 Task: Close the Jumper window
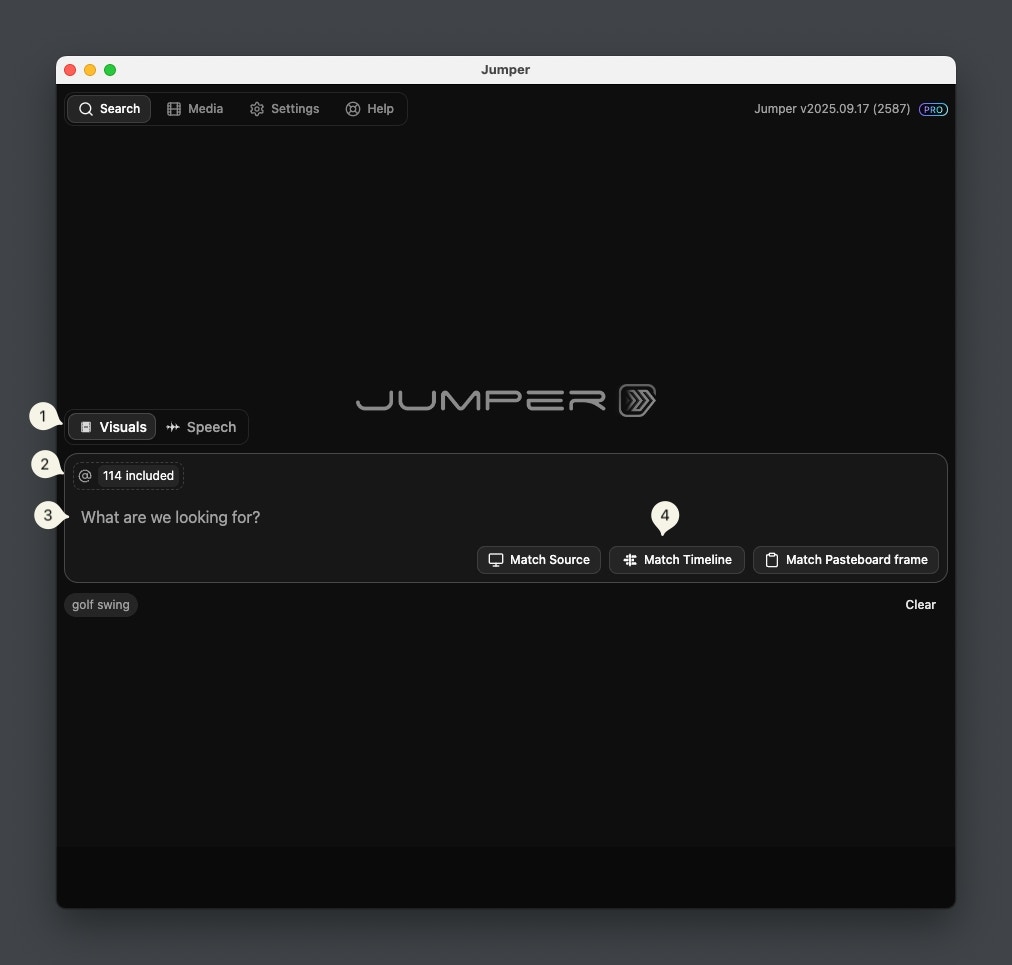[x=70, y=70]
